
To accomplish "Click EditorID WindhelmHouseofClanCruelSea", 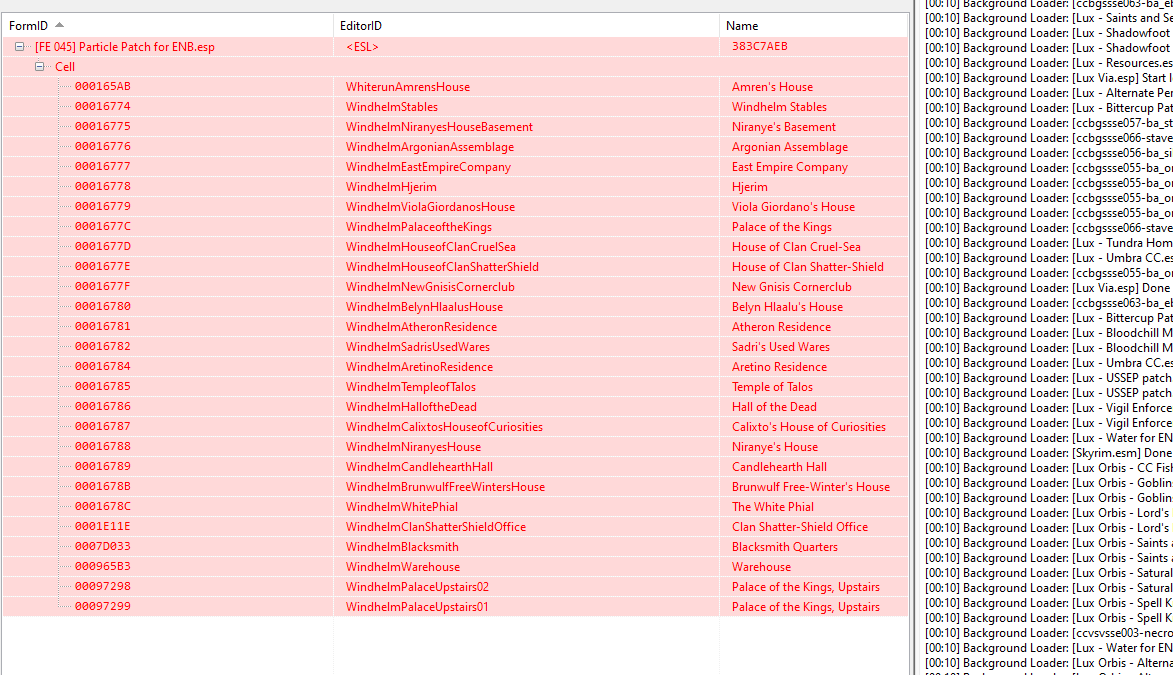I will (x=431, y=247).
